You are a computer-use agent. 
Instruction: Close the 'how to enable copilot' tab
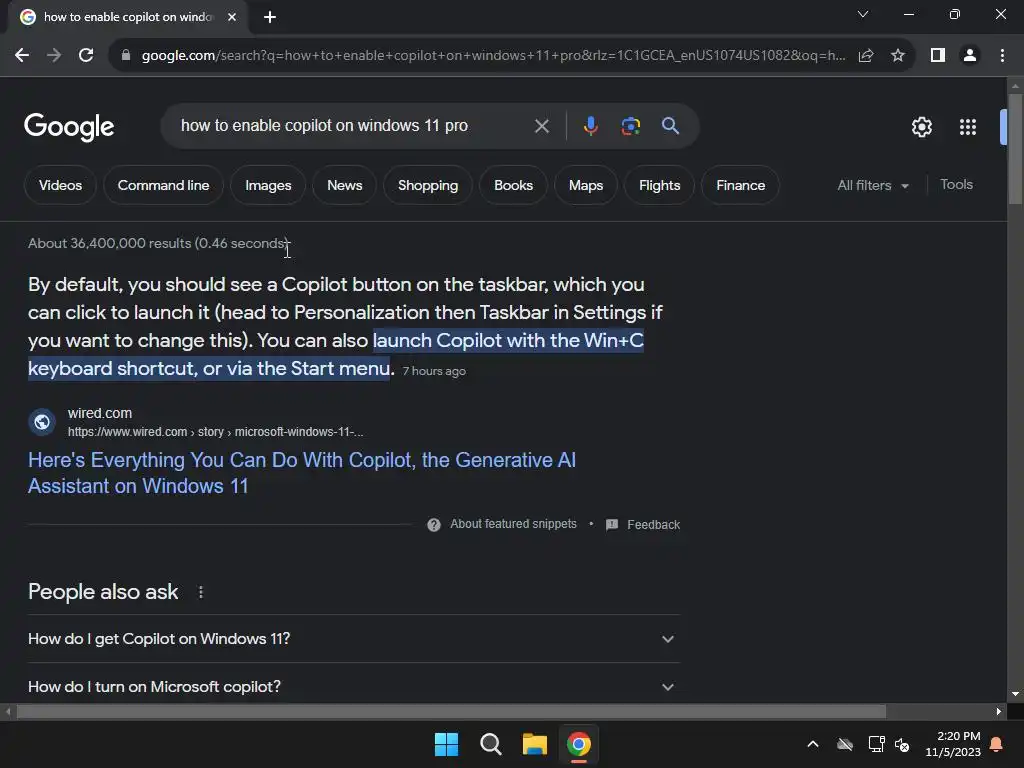click(232, 17)
